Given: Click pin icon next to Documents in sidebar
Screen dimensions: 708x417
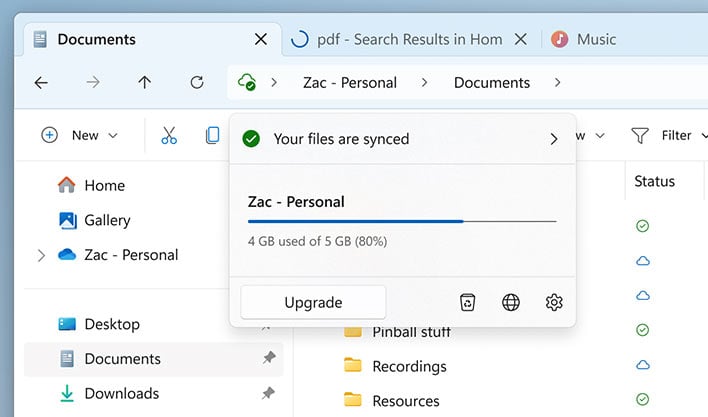Looking at the screenshot, I should tap(269, 358).
